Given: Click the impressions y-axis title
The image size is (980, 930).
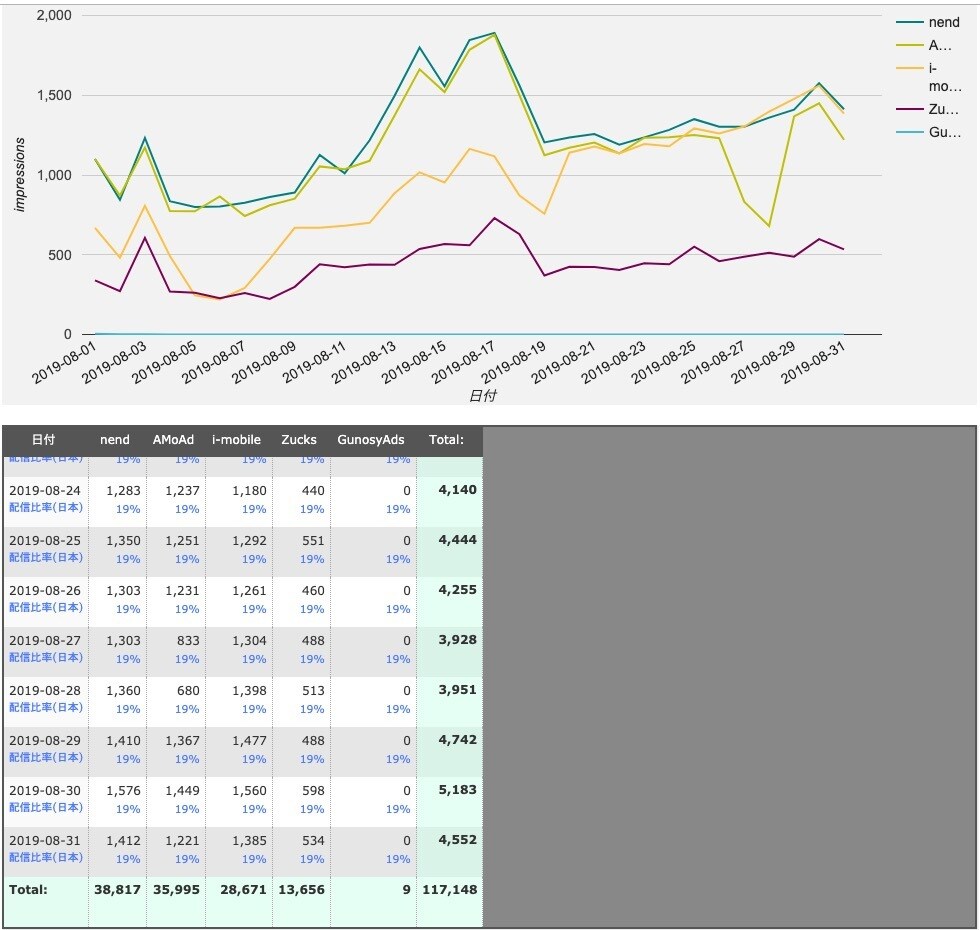Looking at the screenshot, I should (19, 175).
